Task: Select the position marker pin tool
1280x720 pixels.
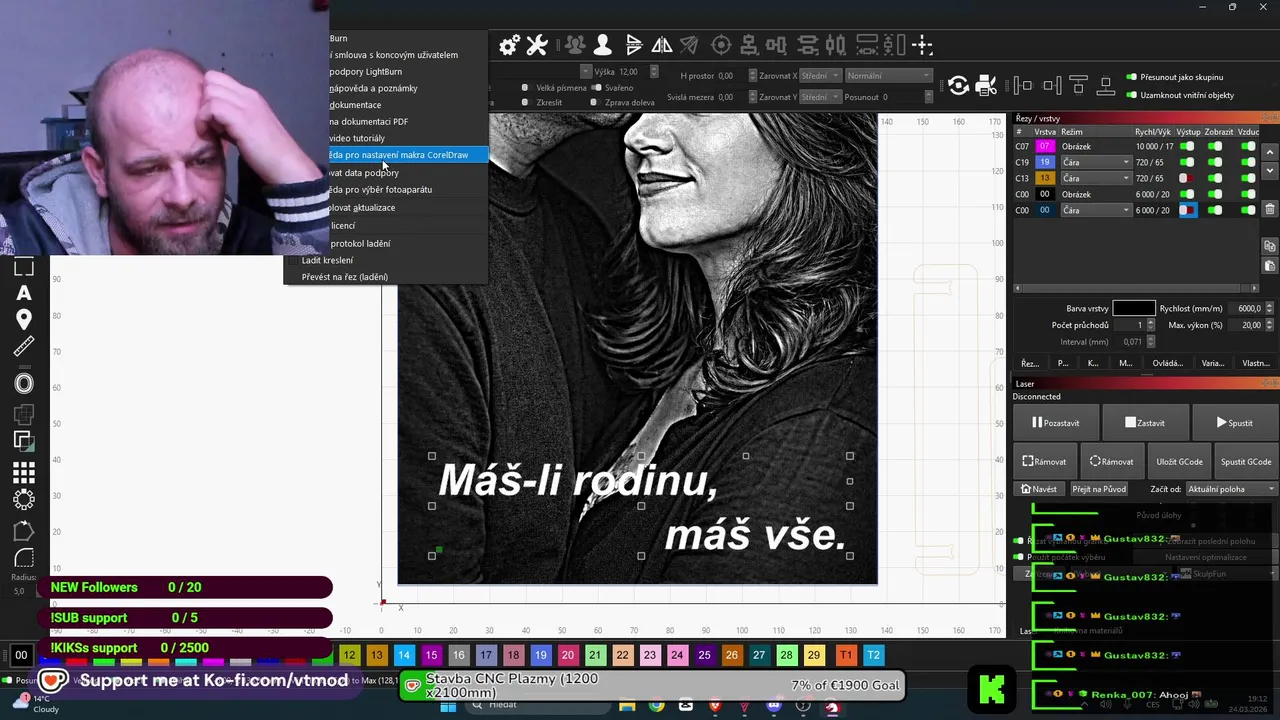Action: point(24,319)
